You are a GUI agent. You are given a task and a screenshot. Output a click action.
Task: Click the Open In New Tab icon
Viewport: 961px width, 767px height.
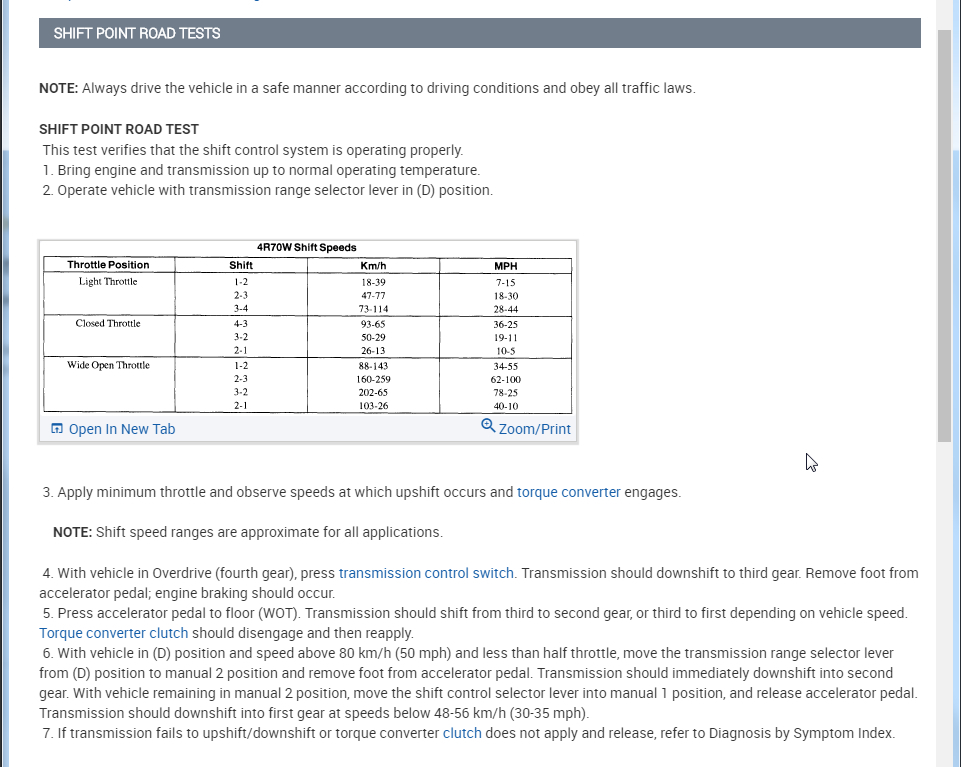point(57,429)
